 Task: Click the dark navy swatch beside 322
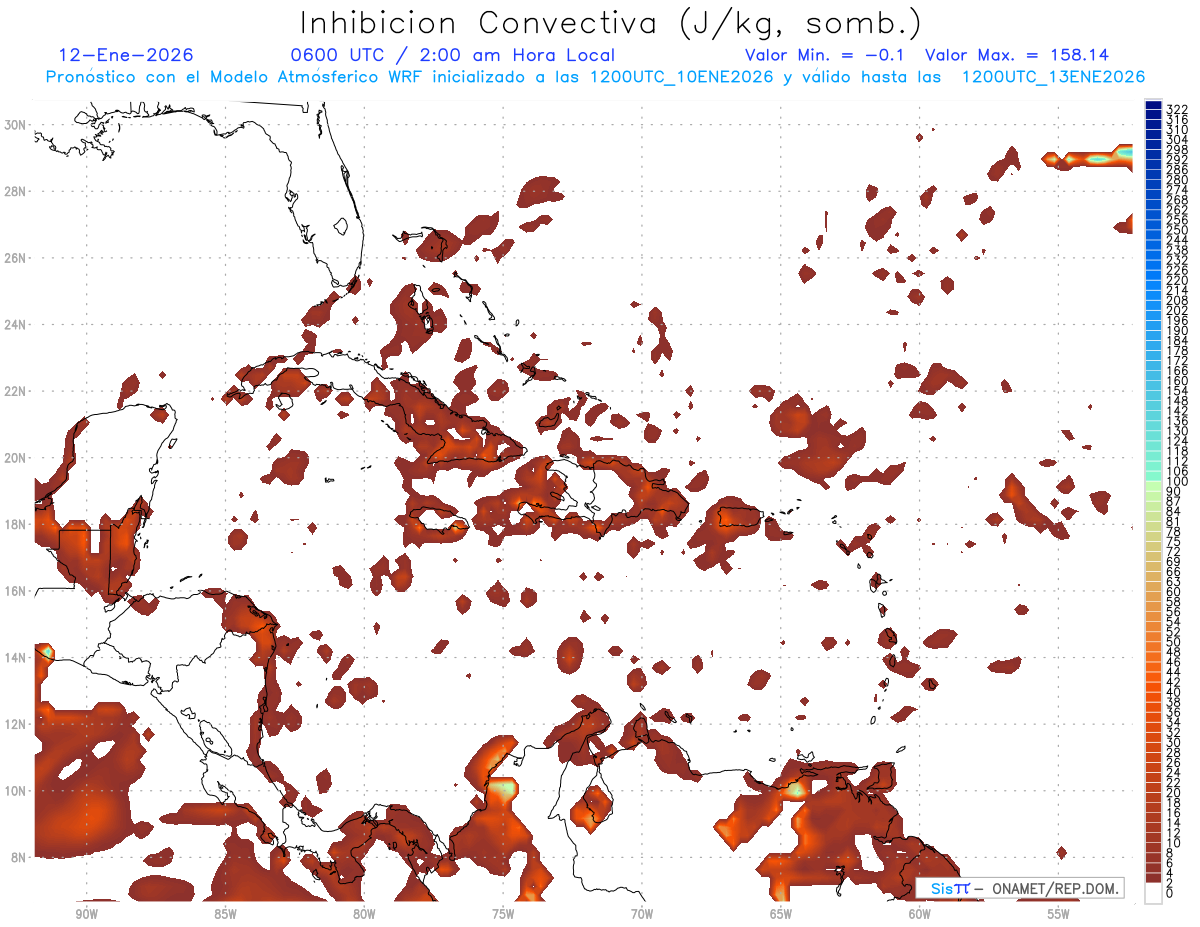pos(1153,106)
